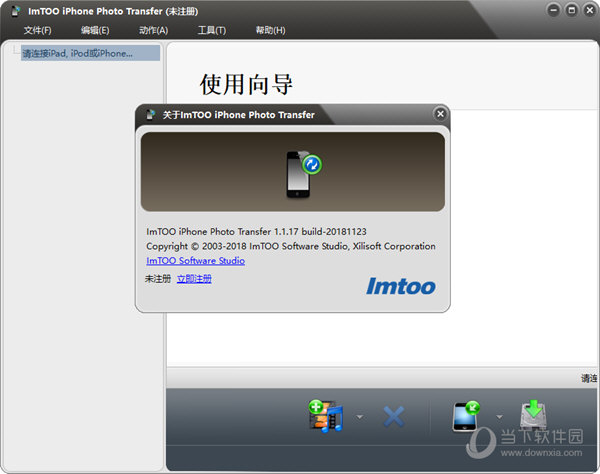Screen dimensions: 600x474
Task: Open the 文件(F) menu
Action: pos(38,30)
